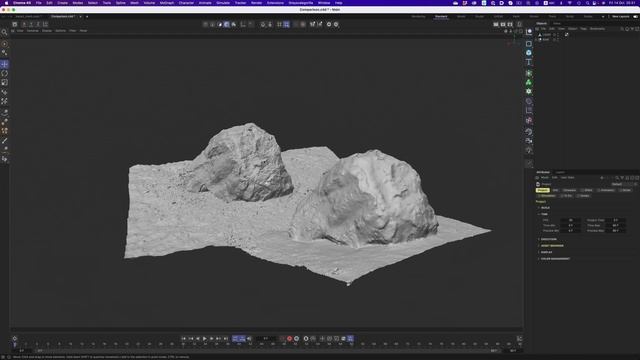640x360 pixels.
Task: Add a Camera from right palette
Action: (529, 141)
